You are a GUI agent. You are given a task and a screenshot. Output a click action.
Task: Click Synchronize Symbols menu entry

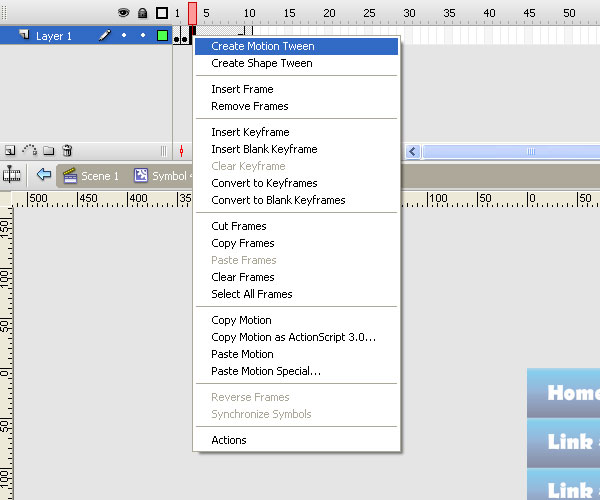pos(297,414)
